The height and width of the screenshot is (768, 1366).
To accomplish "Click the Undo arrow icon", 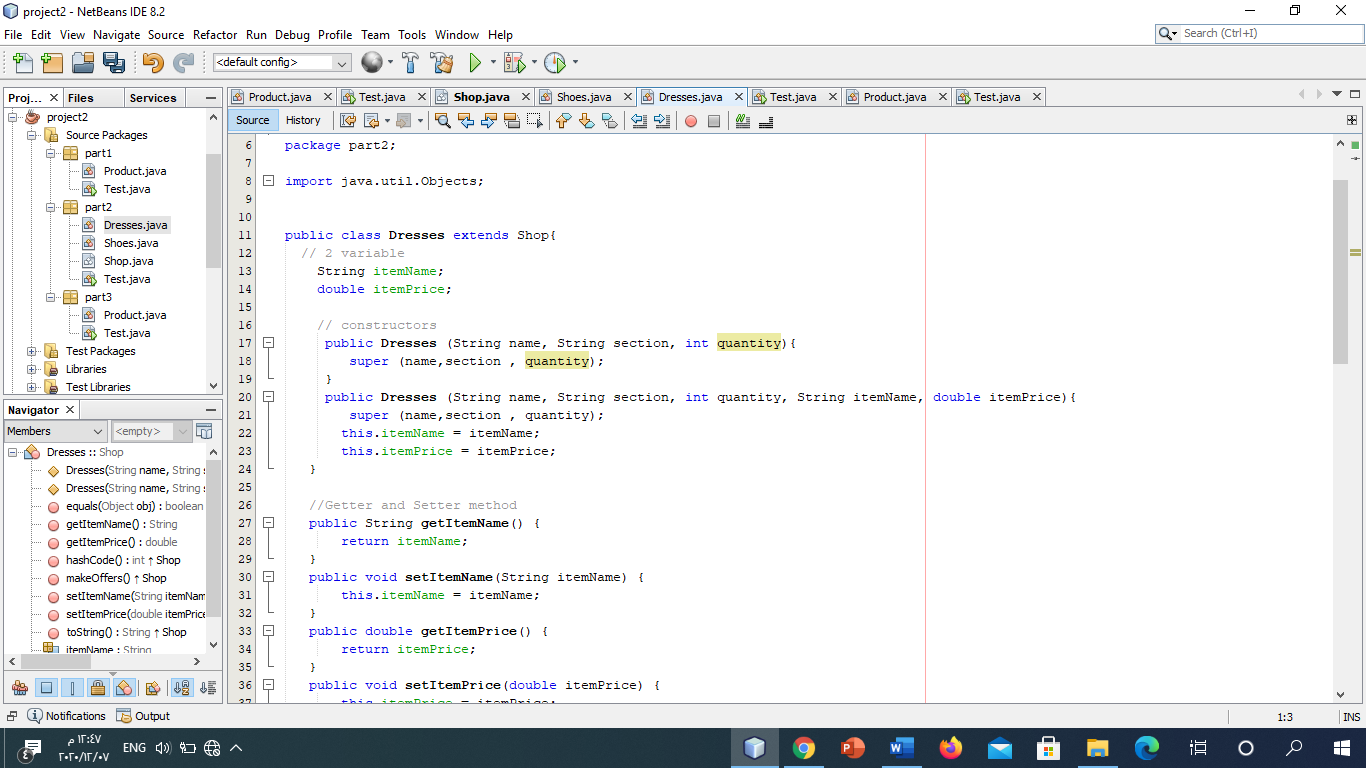I will pos(153,63).
